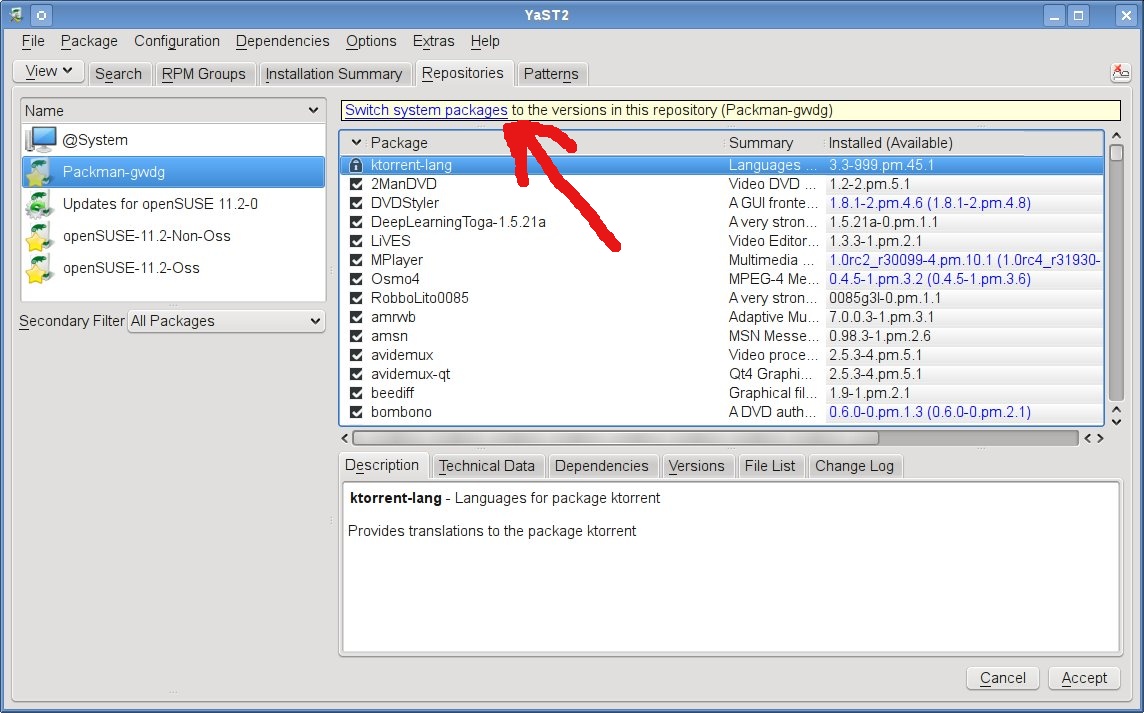Select the Repositories tab
Screen dimensions: 1144x713
click(463, 73)
